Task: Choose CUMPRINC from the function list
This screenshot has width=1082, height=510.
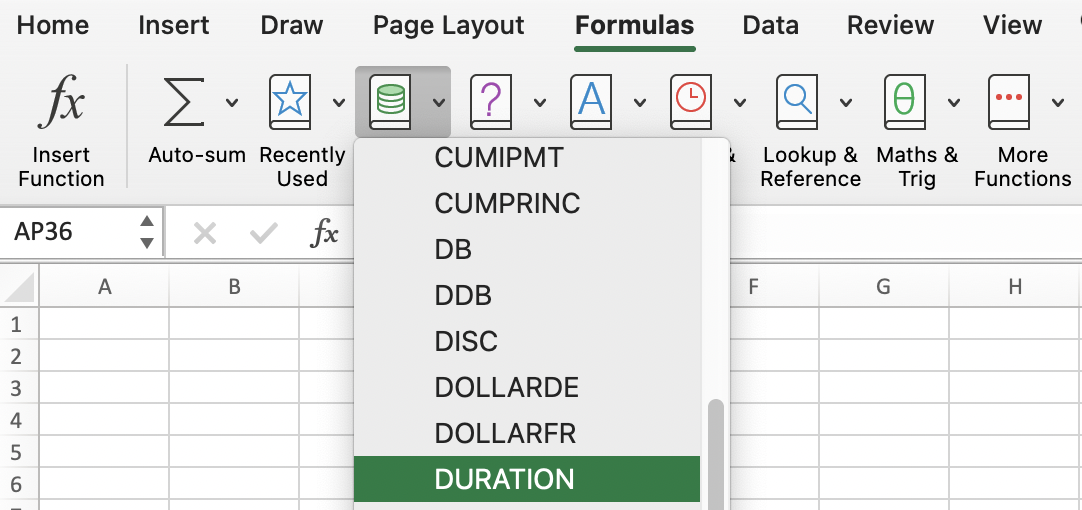Action: (527, 204)
